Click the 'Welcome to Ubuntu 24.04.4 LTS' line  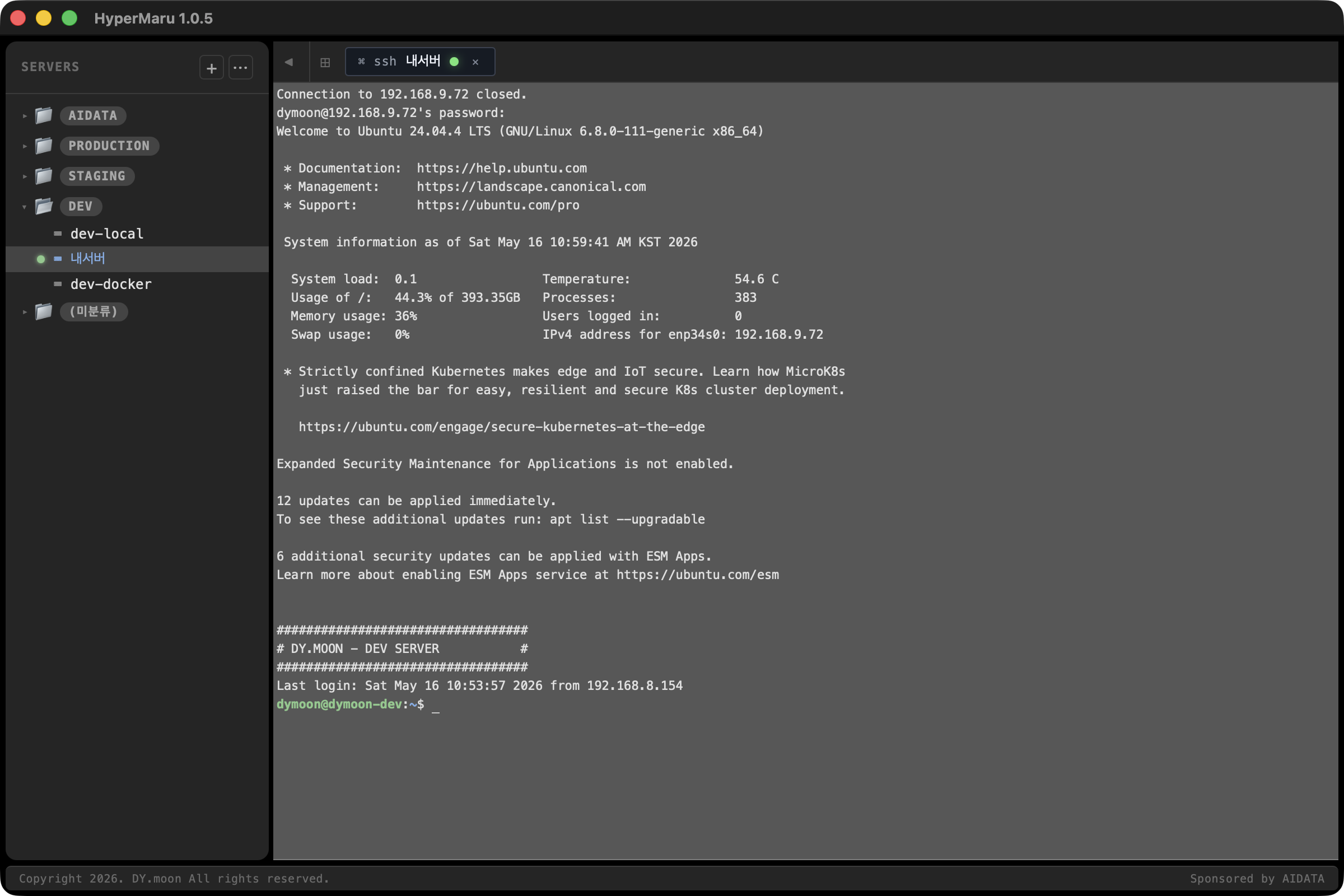tap(520, 132)
